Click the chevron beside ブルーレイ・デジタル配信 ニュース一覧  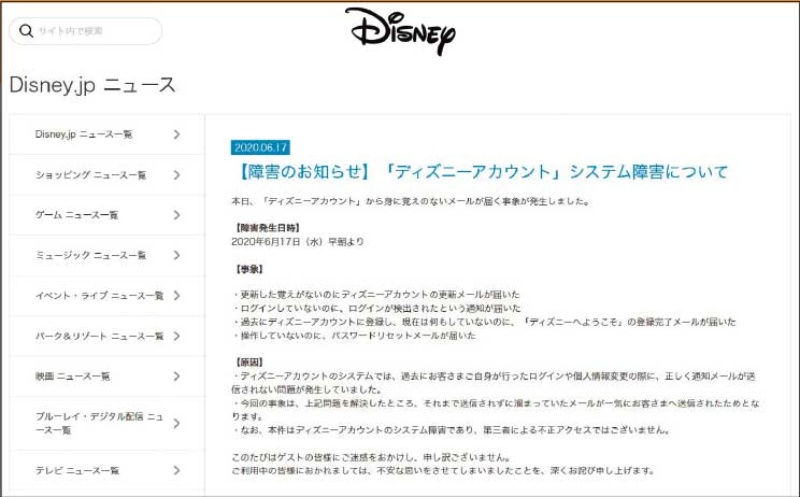tap(177, 423)
